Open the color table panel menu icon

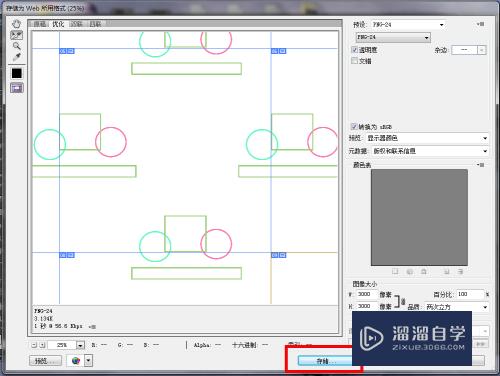point(480,165)
